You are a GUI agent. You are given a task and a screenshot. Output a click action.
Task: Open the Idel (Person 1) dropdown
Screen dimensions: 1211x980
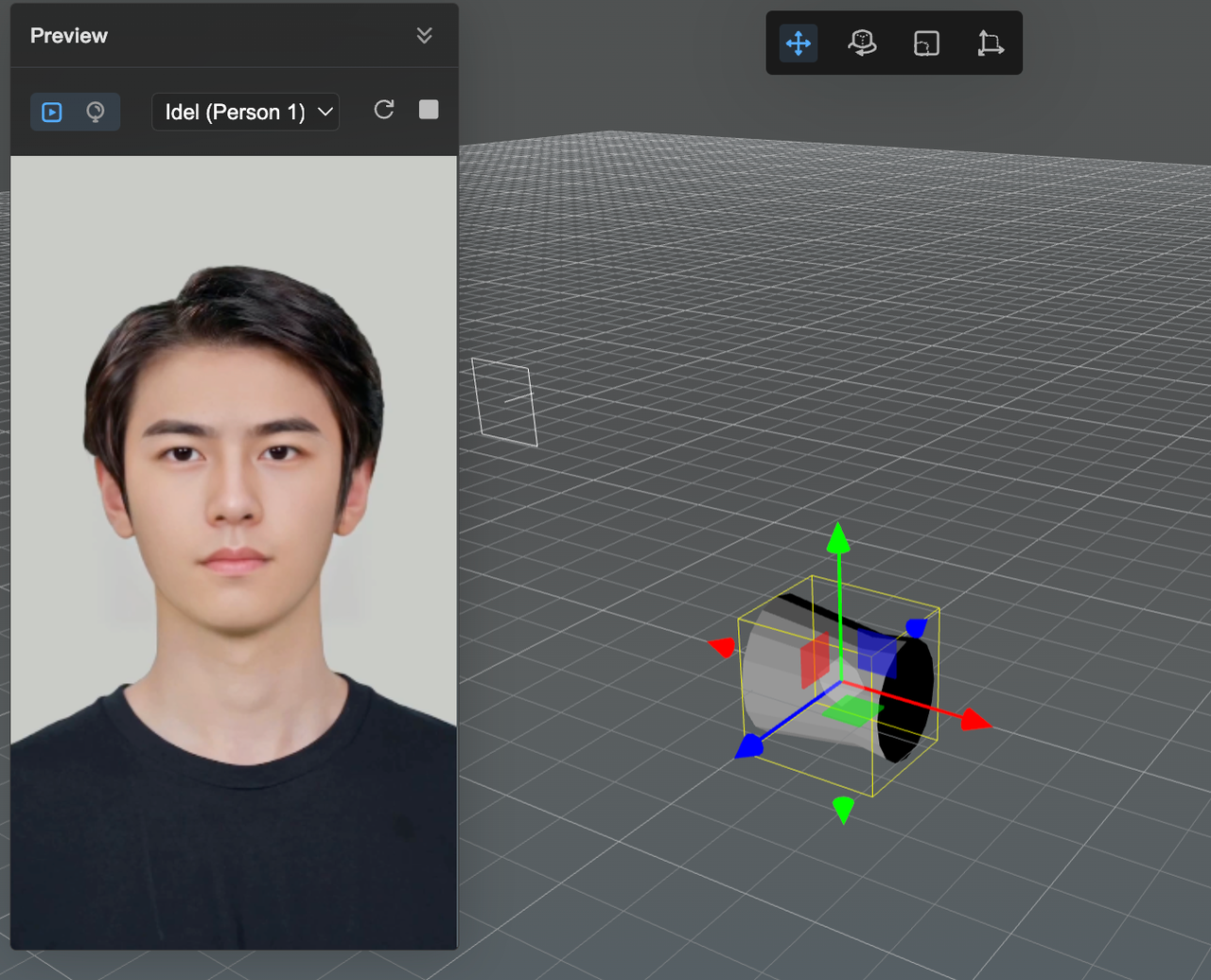[x=246, y=112]
